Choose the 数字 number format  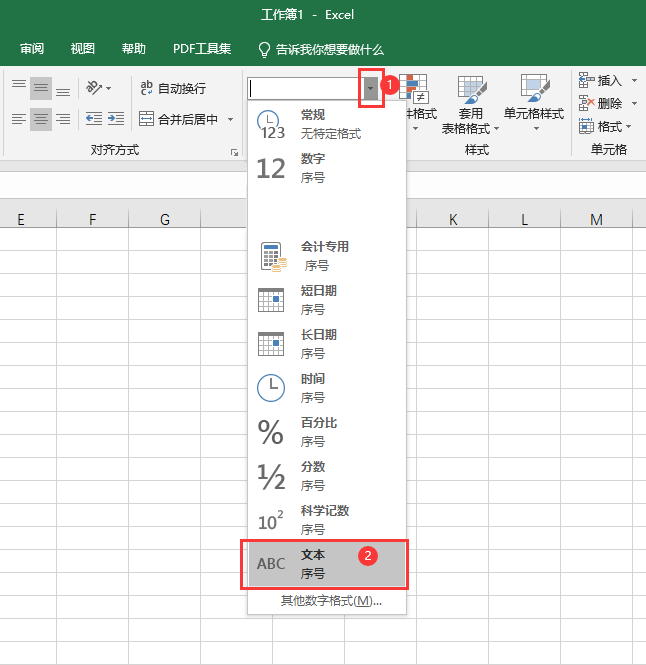click(x=327, y=168)
